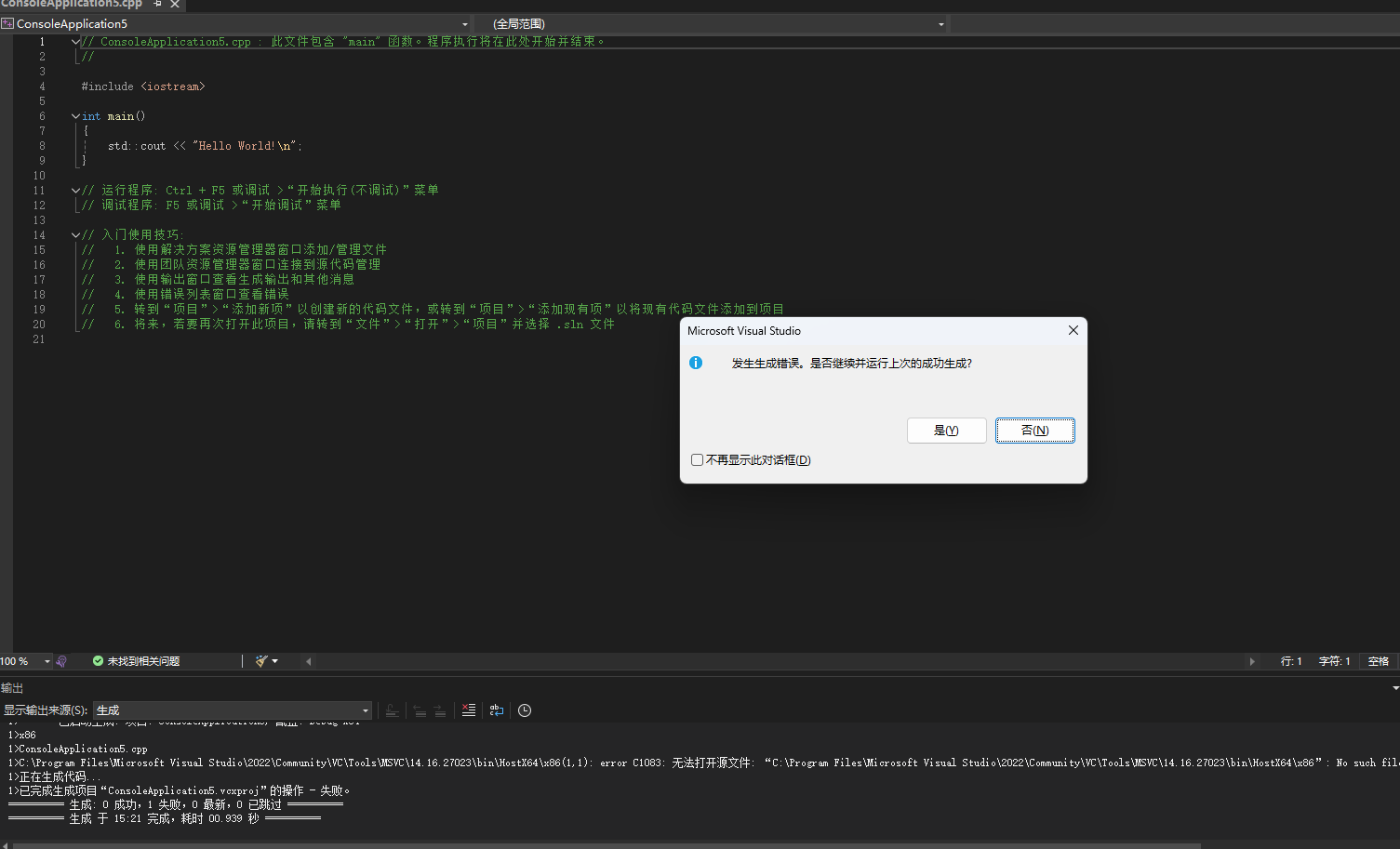Click the error C1083 line in output
This screenshot has width=1400, height=849.
(x=703, y=763)
